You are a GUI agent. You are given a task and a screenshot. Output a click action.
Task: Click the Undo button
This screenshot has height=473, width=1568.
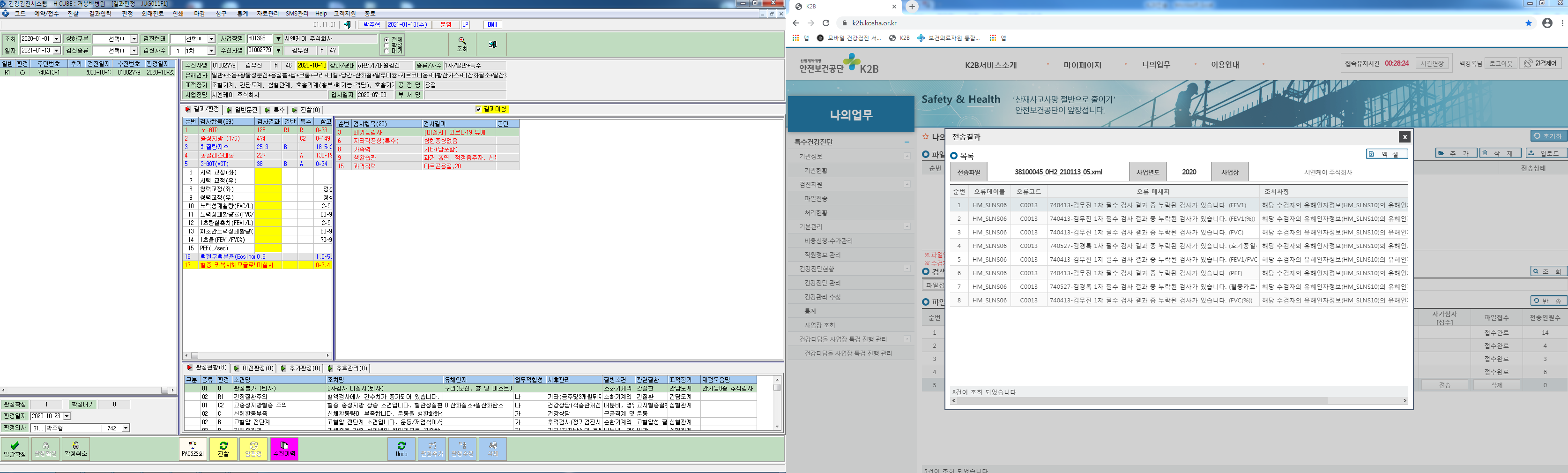pyautogui.click(x=402, y=449)
